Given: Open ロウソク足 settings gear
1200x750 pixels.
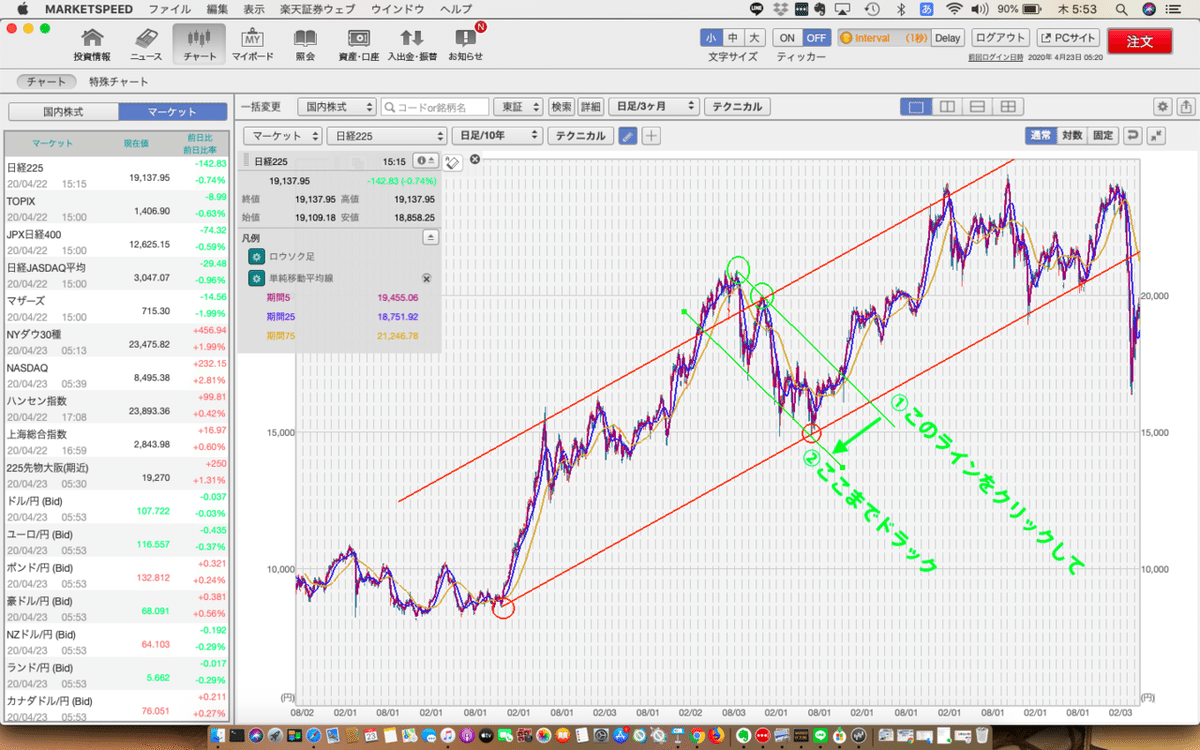Looking at the screenshot, I should pos(256,256).
